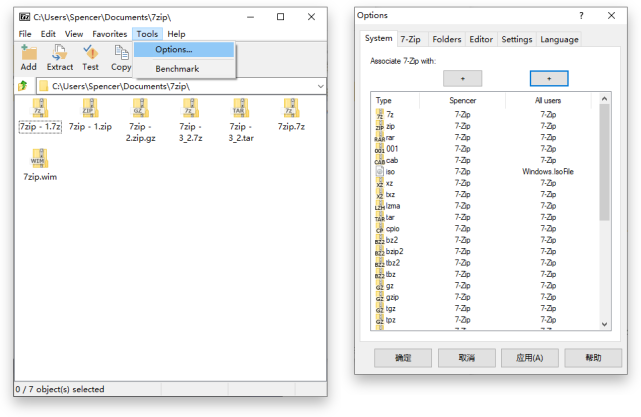Select the 7zip - 1.7z file icon
This screenshot has height=417, width=641.
pos(40,108)
